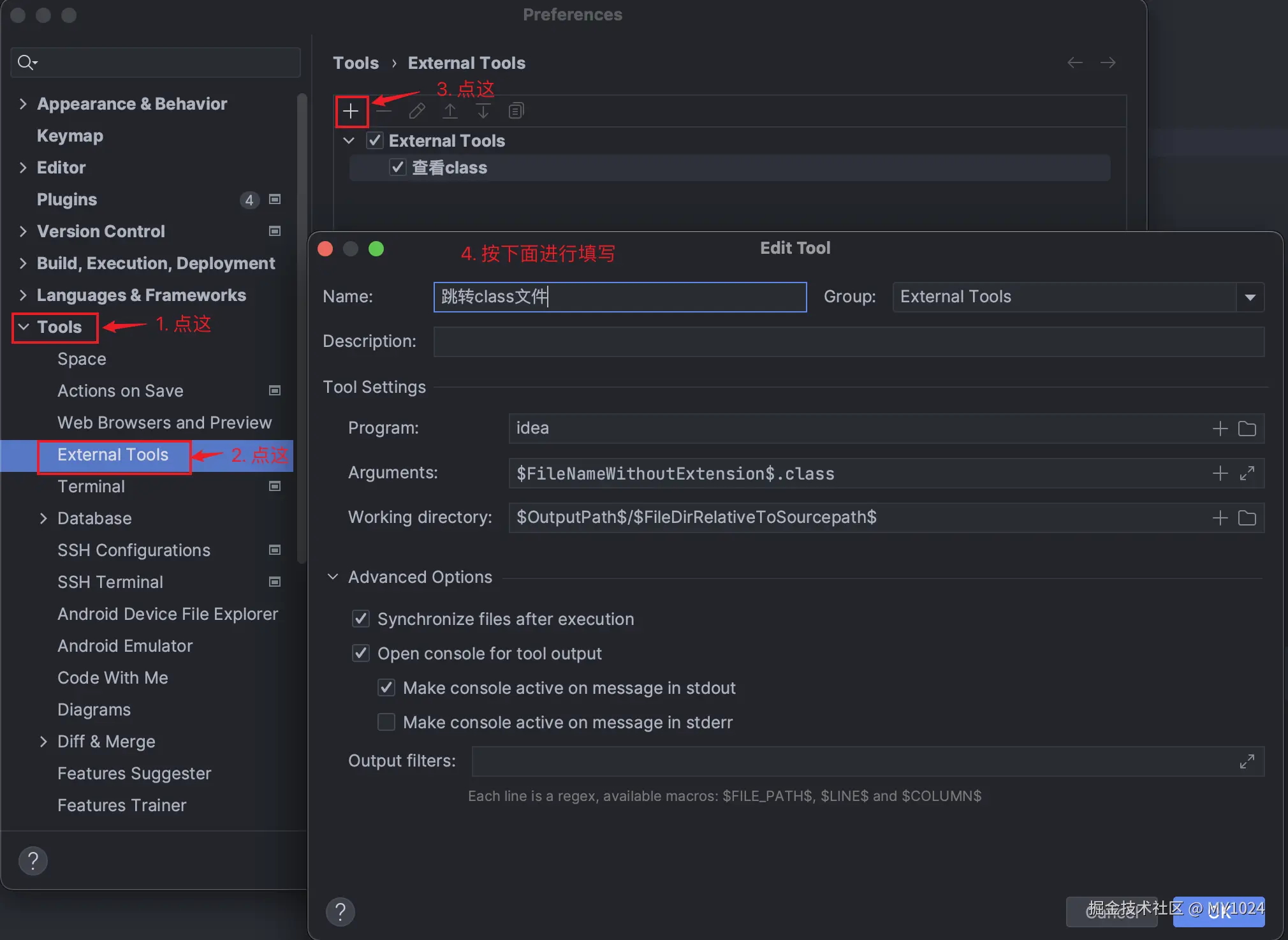This screenshot has width=1288, height=940.
Task: Browse Working directory with folder icon
Action: point(1247,518)
